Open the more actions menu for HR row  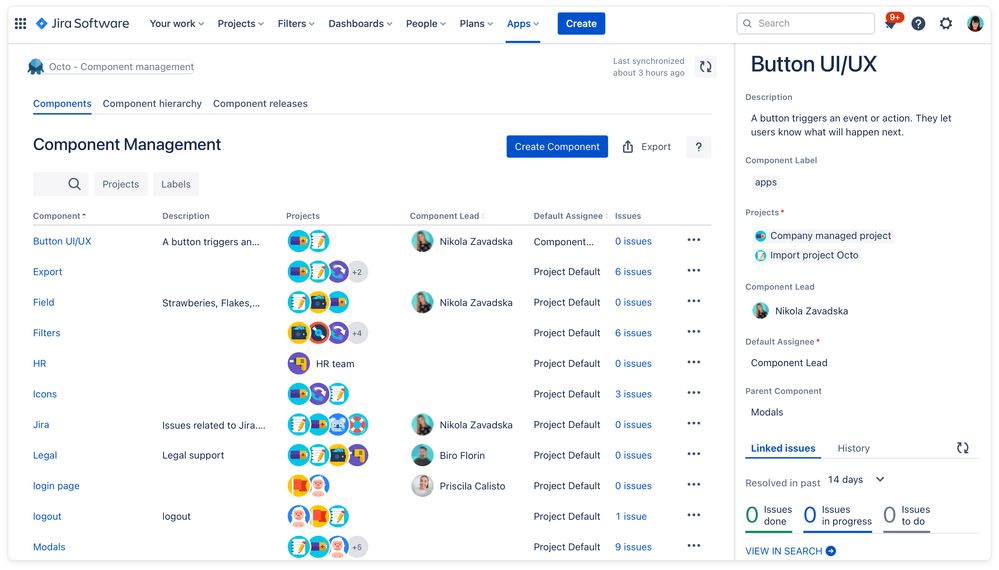click(694, 362)
